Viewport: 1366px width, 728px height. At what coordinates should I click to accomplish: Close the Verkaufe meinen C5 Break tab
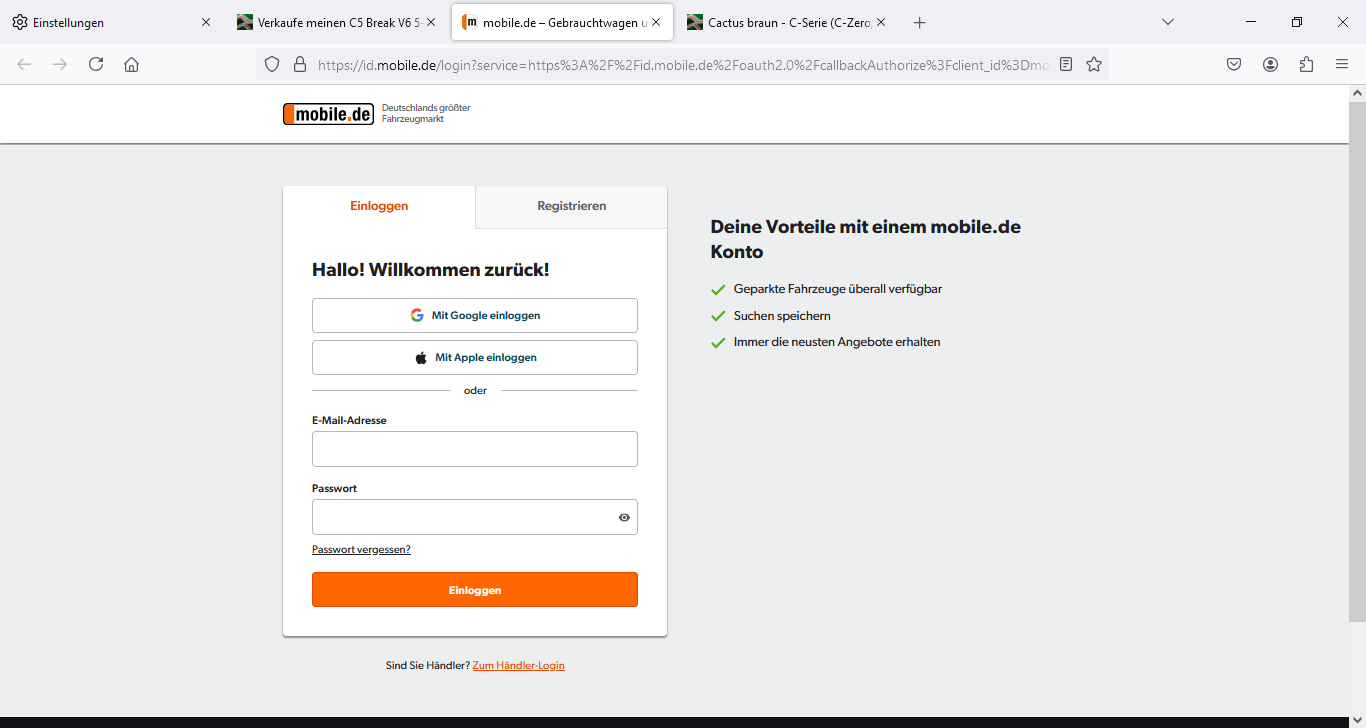point(431,22)
